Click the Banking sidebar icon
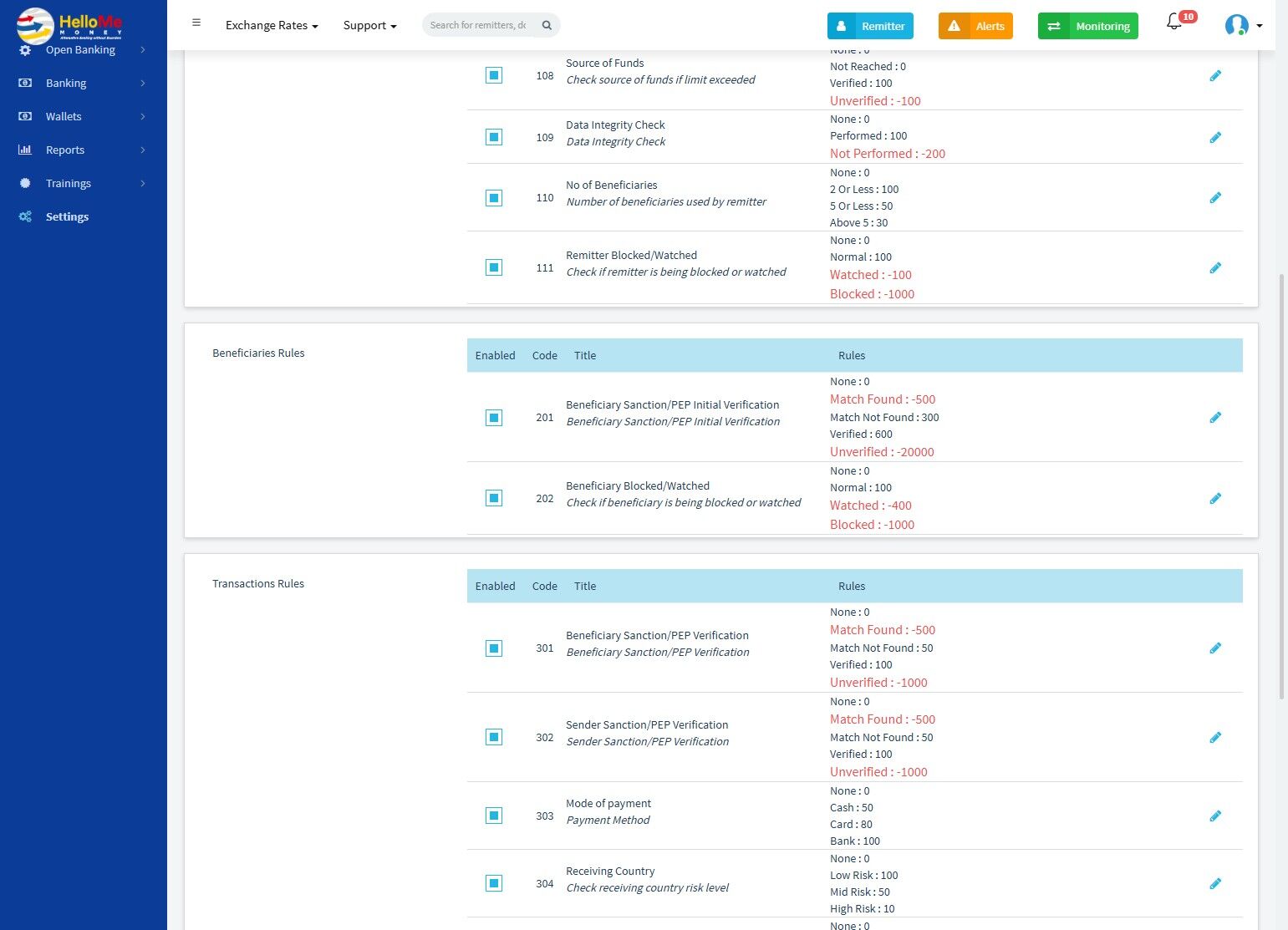 click(25, 83)
